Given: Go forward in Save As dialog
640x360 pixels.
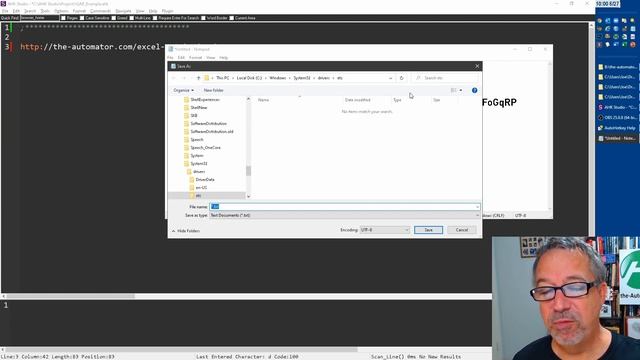Looking at the screenshot, I should click(184, 78).
